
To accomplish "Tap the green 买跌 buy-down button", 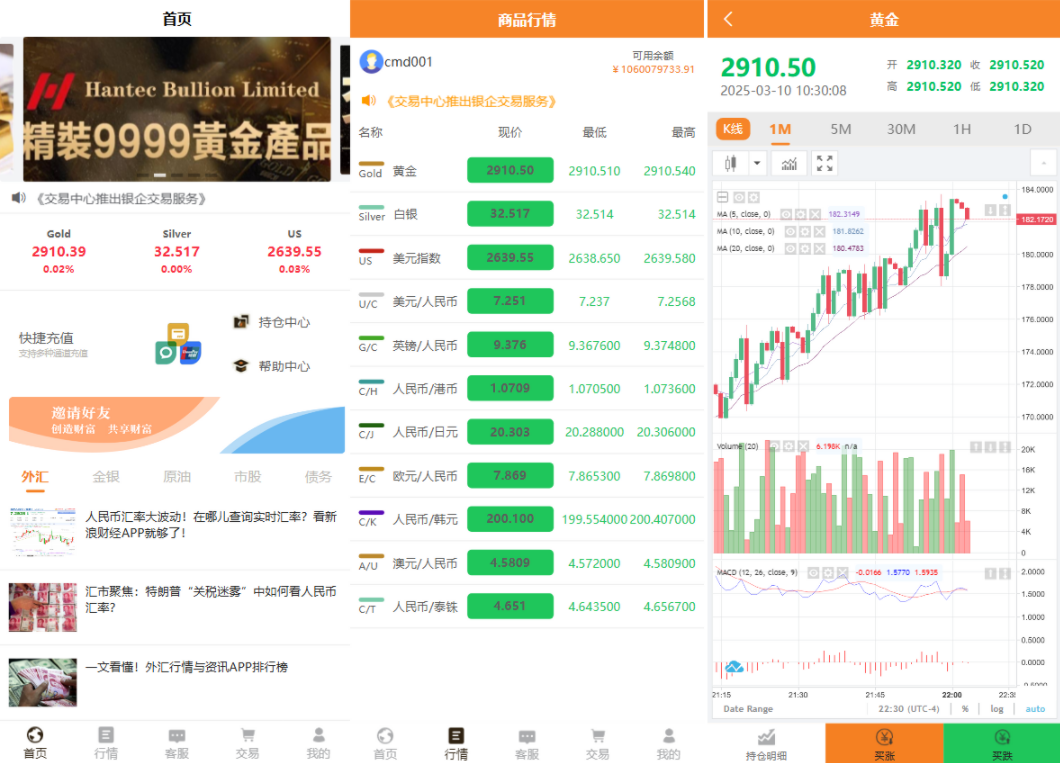I will coord(1002,743).
